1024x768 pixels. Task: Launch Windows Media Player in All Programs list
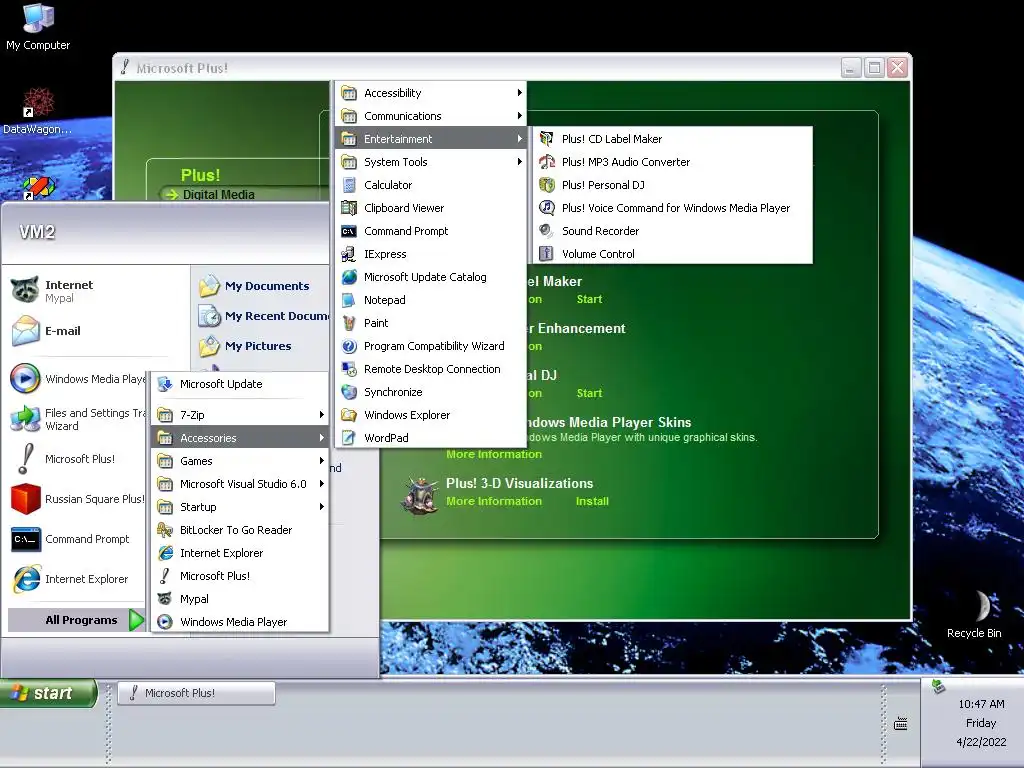coord(240,622)
